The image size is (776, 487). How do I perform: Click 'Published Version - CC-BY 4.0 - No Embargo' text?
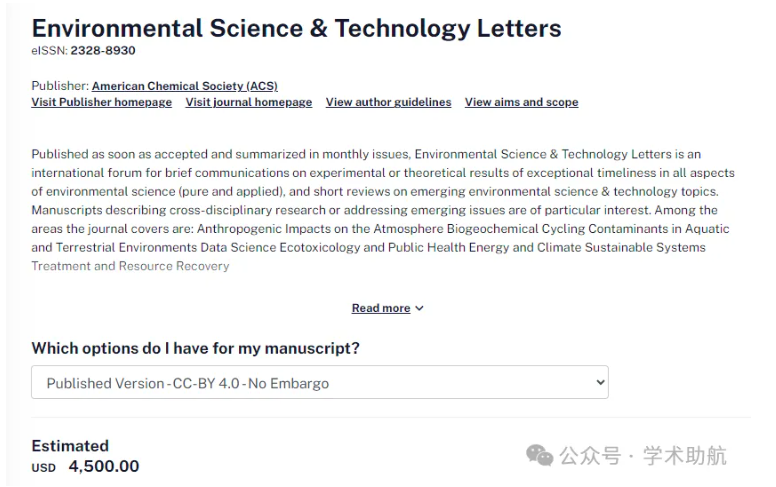(x=188, y=384)
